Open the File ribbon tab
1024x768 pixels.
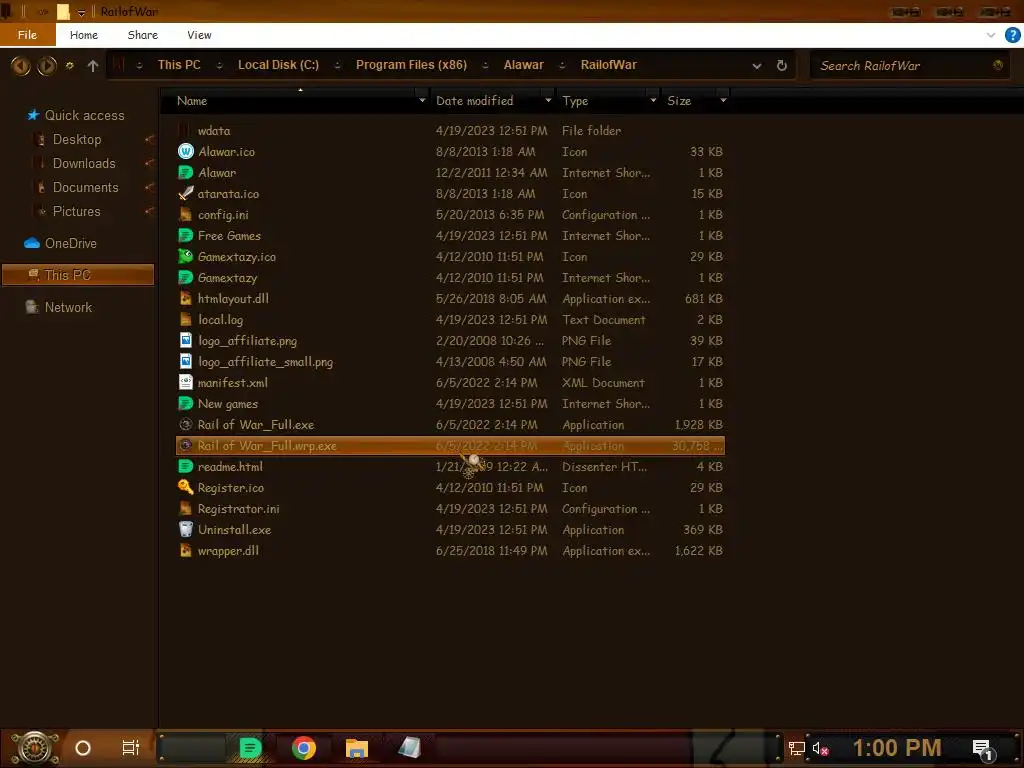click(27, 35)
